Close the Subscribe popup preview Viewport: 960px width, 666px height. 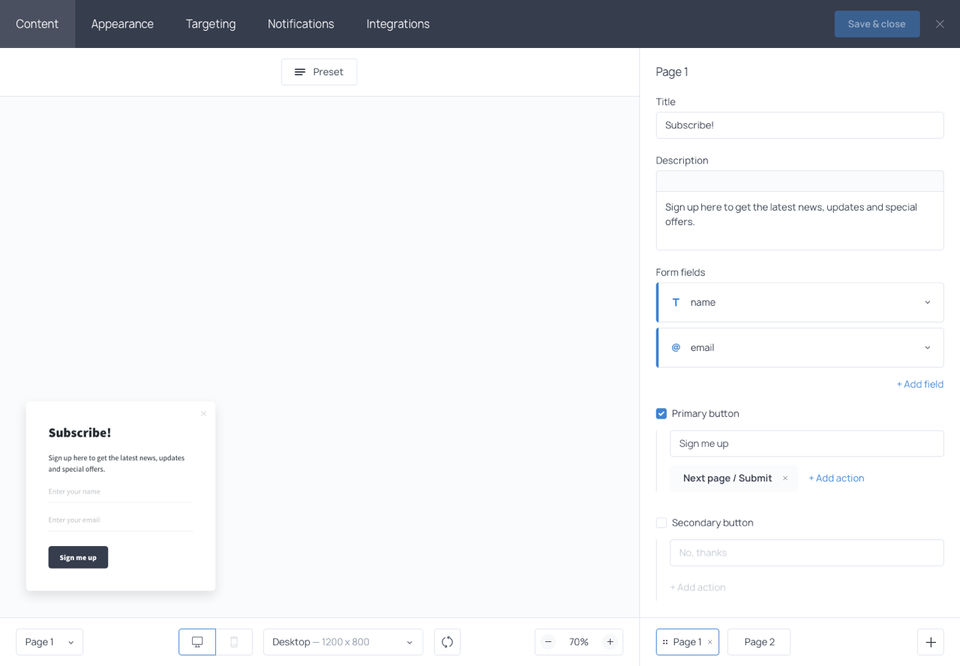point(203,414)
